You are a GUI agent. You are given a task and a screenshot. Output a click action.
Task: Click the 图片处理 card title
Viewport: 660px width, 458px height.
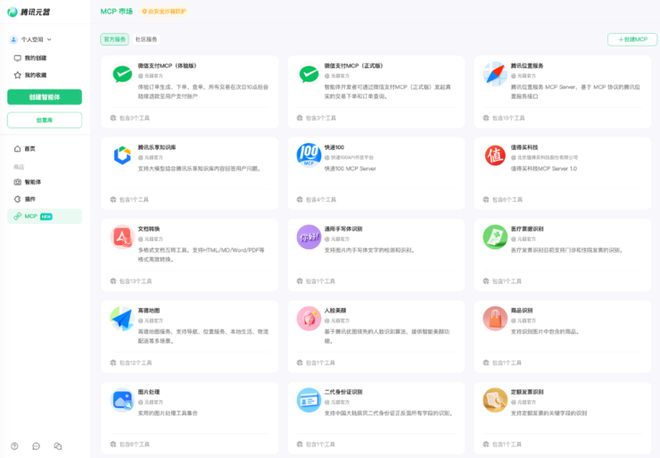coord(149,392)
